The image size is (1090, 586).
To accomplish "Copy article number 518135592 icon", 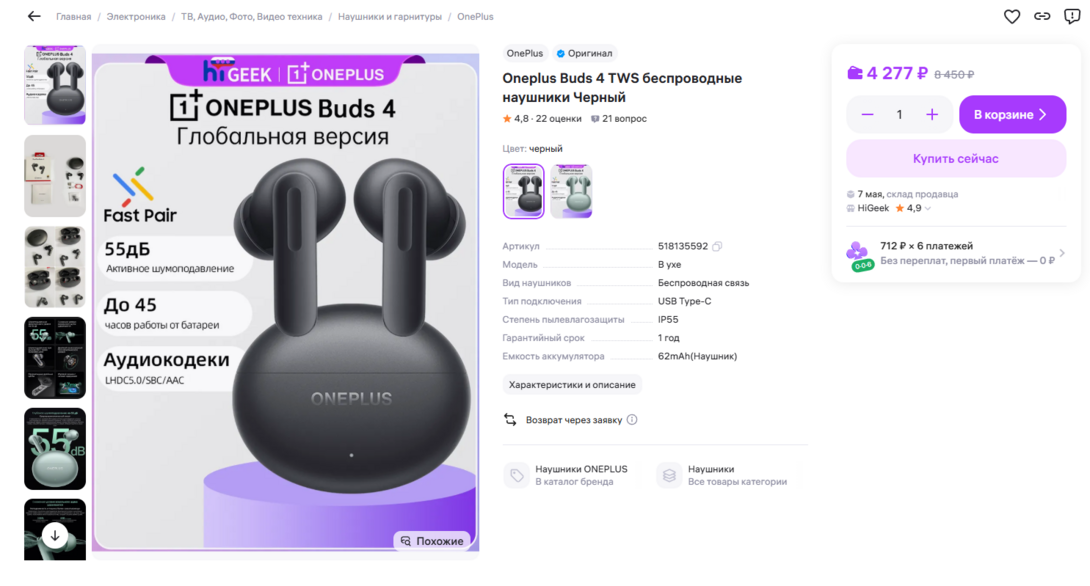I will click(x=717, y=246).
